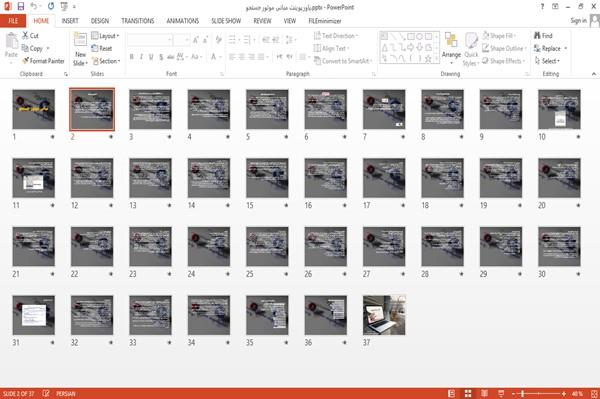Start Slide Show from status bar icon
This screenshot has height=399, width=600.
coord(501,393)
